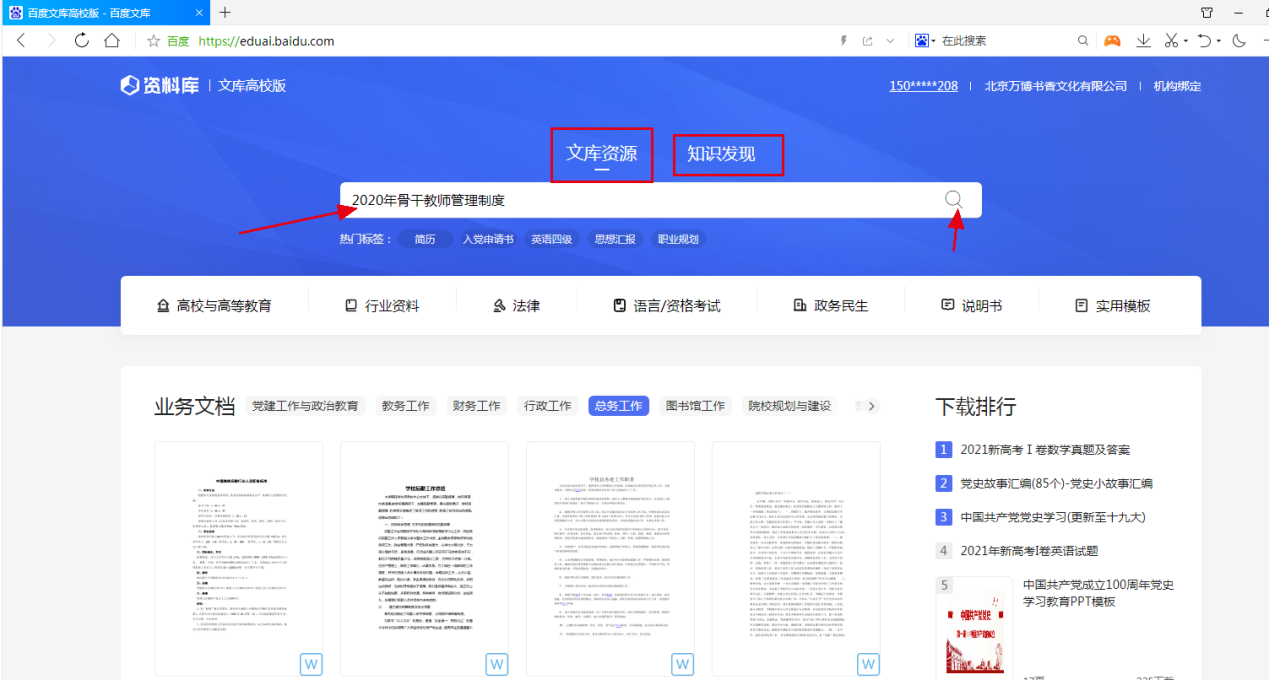Expand the undo arrow dropdown in toolbar
Image resolution: width=1269 pixels, height=680 pixels.
1218,41
